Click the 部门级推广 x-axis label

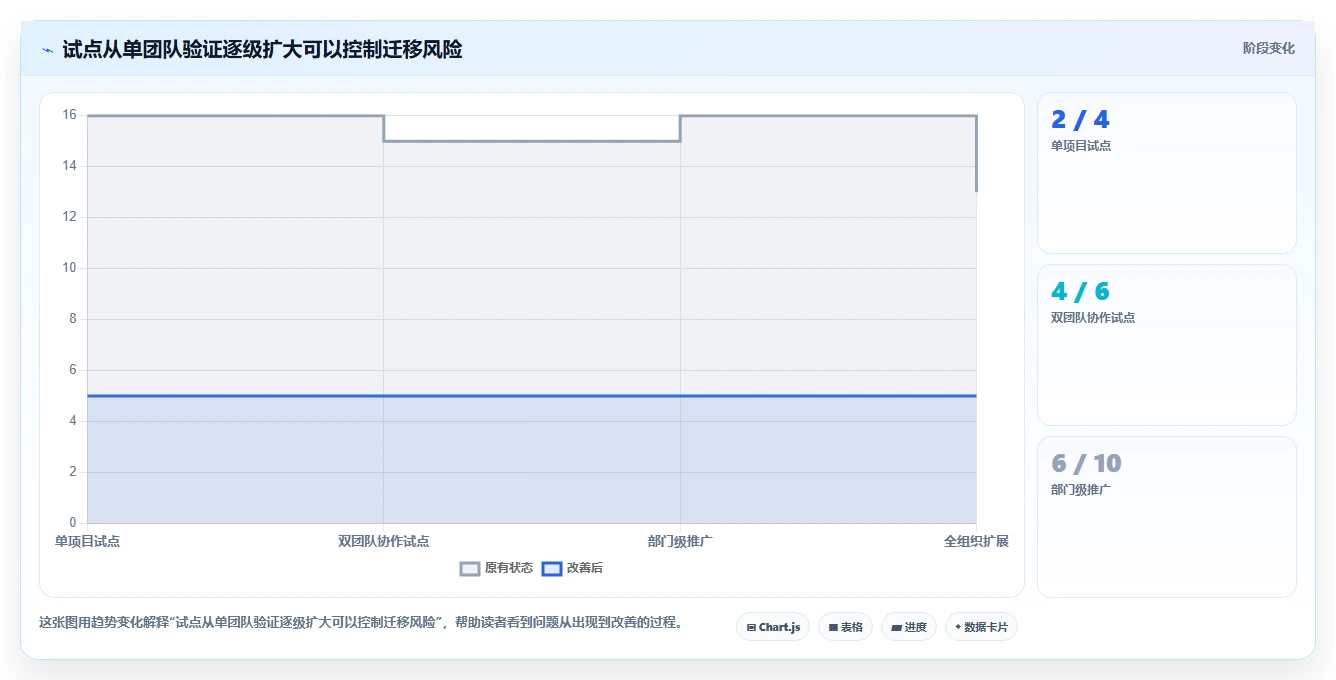680,541
